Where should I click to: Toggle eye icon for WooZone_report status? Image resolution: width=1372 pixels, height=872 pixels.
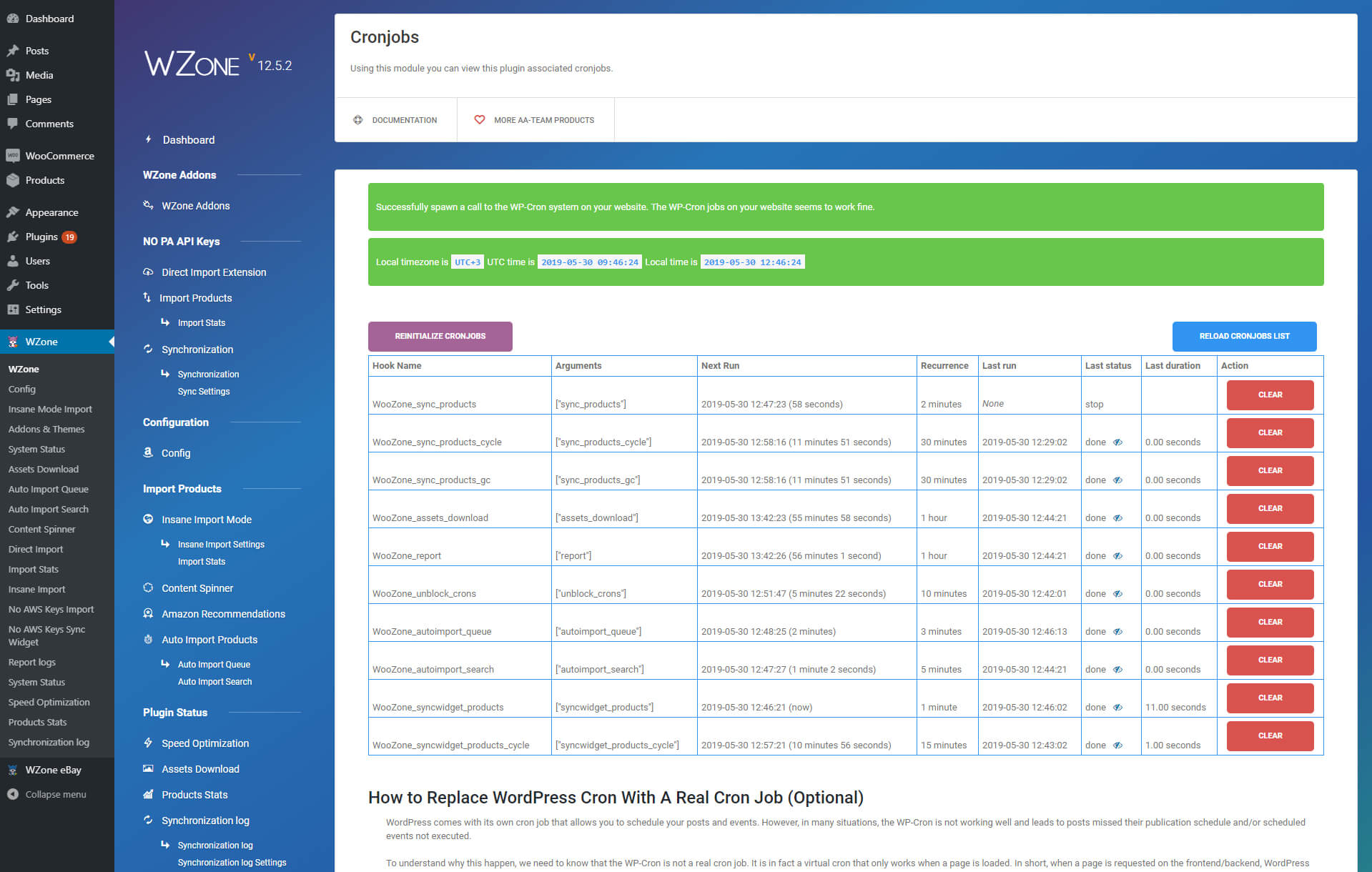point(1117,556)
